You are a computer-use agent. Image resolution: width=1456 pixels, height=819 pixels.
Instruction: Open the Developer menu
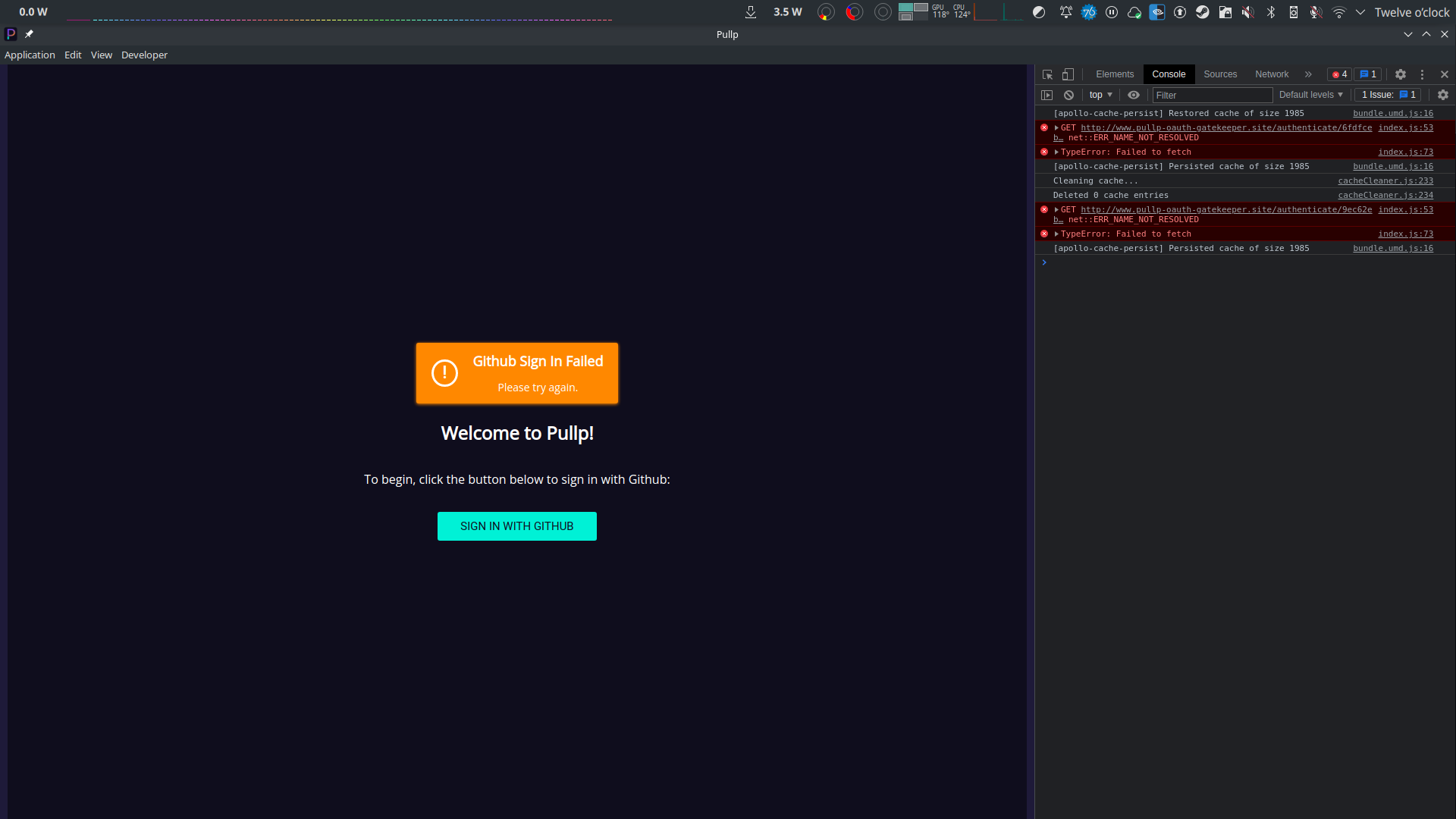pos(144,55)
